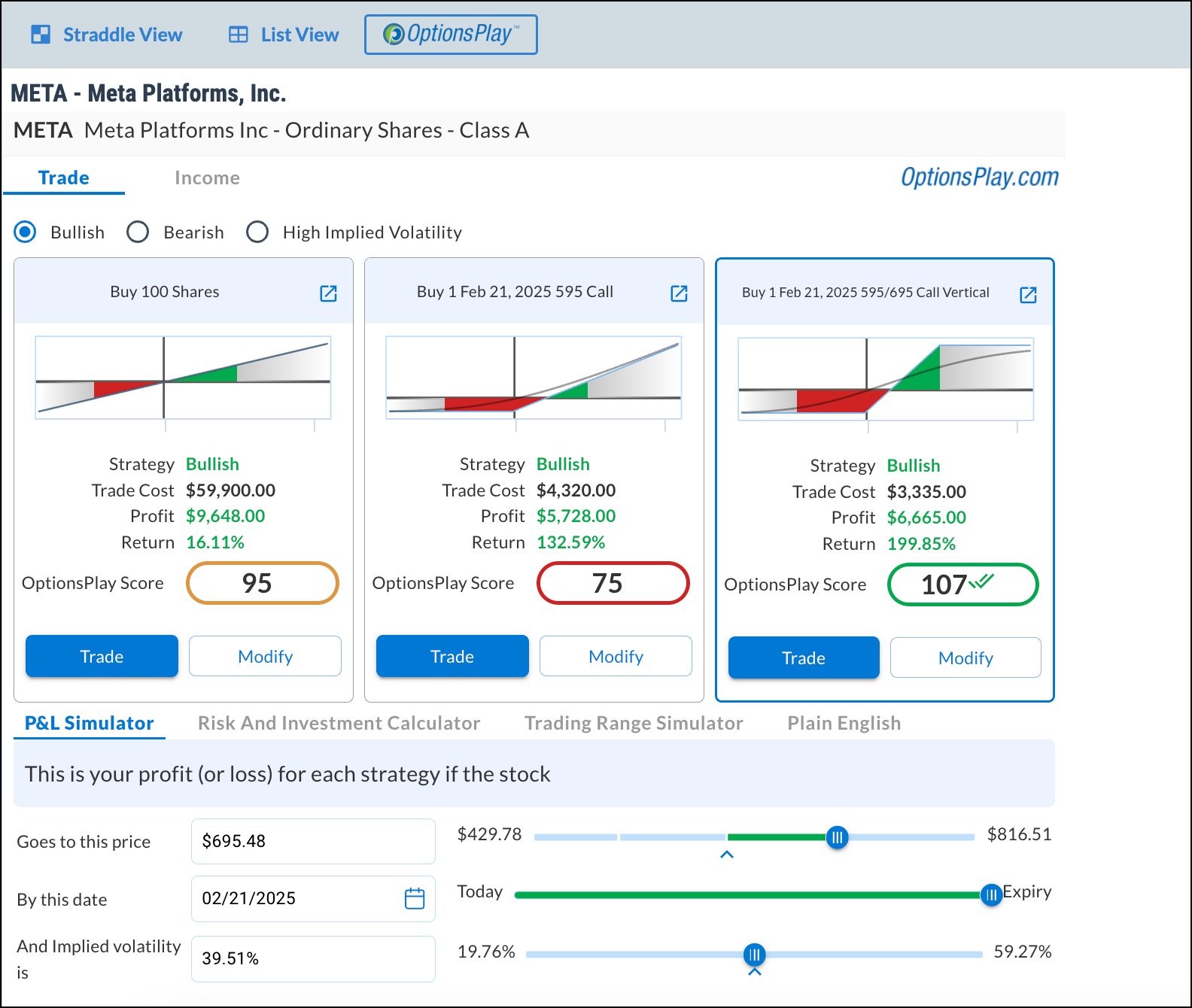Click the implied volatility slider handle

click(754, 955)
